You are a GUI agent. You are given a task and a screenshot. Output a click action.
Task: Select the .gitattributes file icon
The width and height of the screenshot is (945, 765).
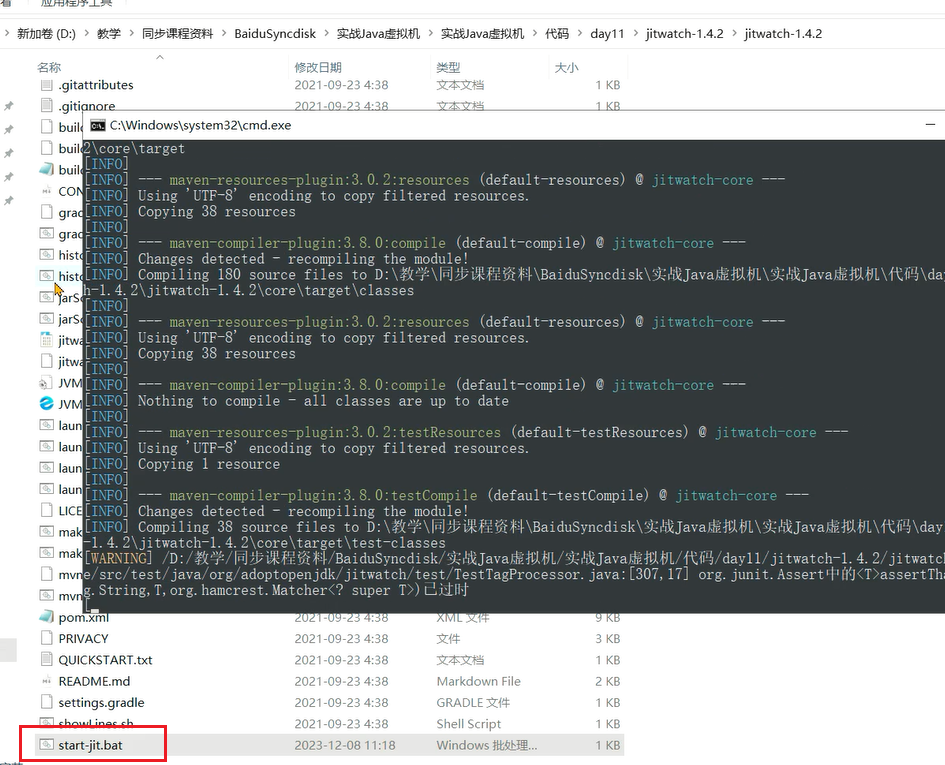click(x=46, y=85)
